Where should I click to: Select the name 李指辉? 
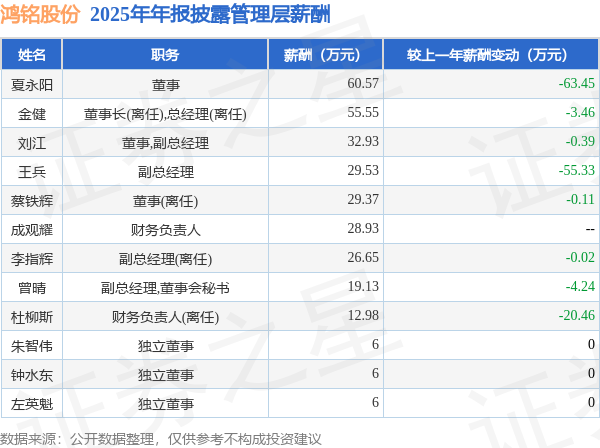[32, 259]
